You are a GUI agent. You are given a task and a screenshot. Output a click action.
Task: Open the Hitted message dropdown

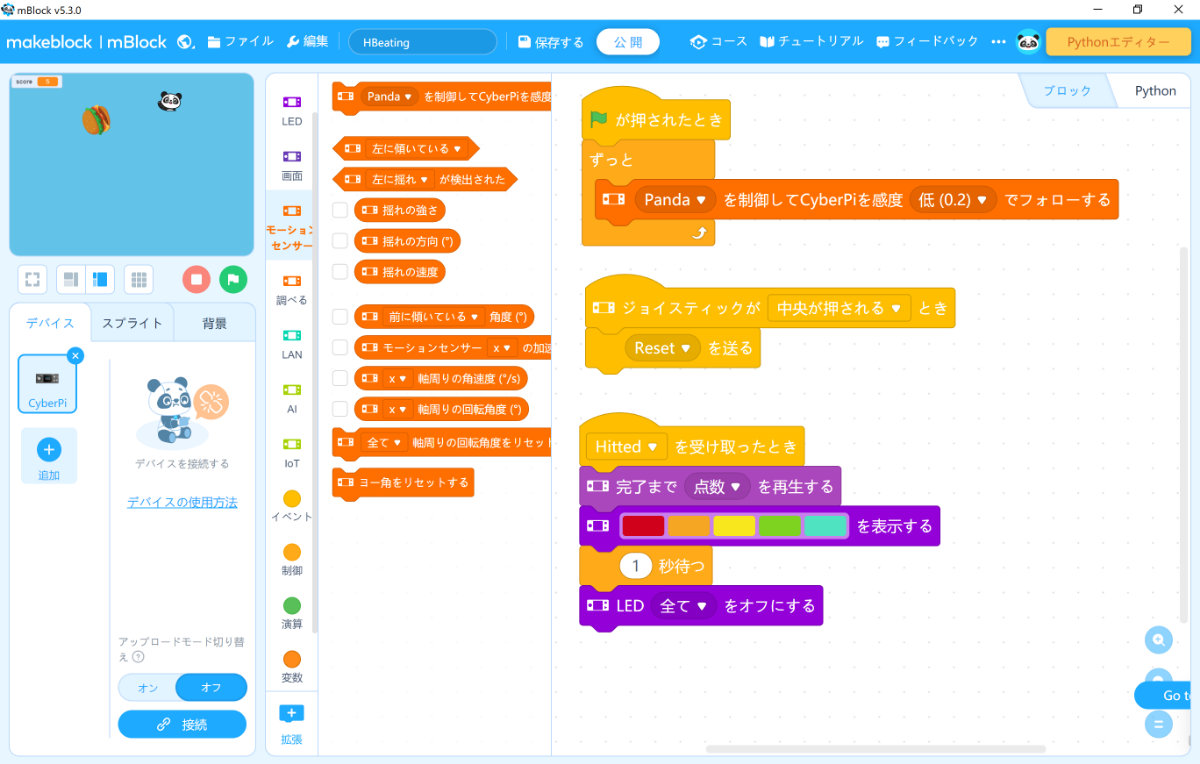click(x=625, y=446)
